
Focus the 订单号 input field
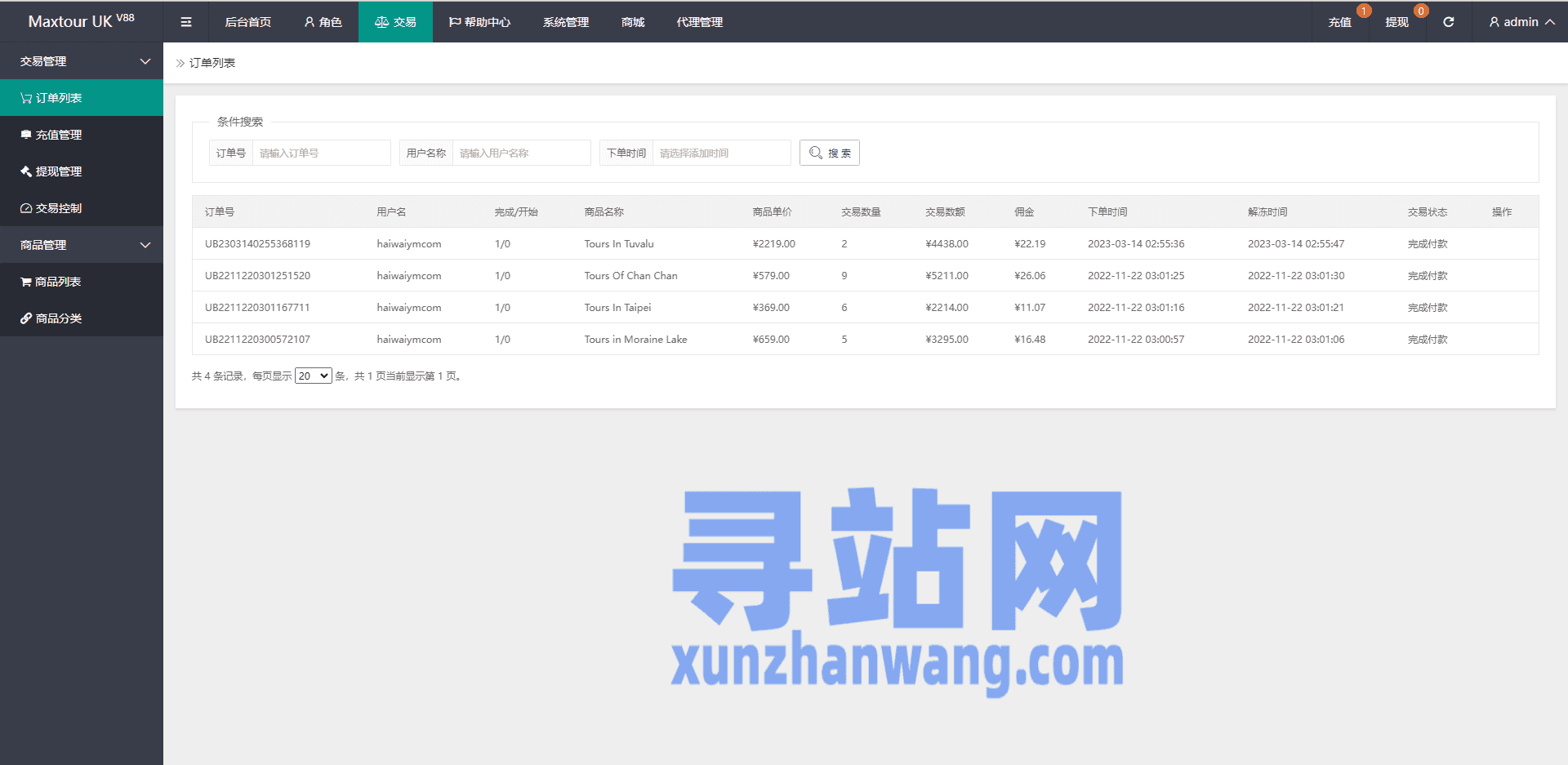click(x=322, y=153)
